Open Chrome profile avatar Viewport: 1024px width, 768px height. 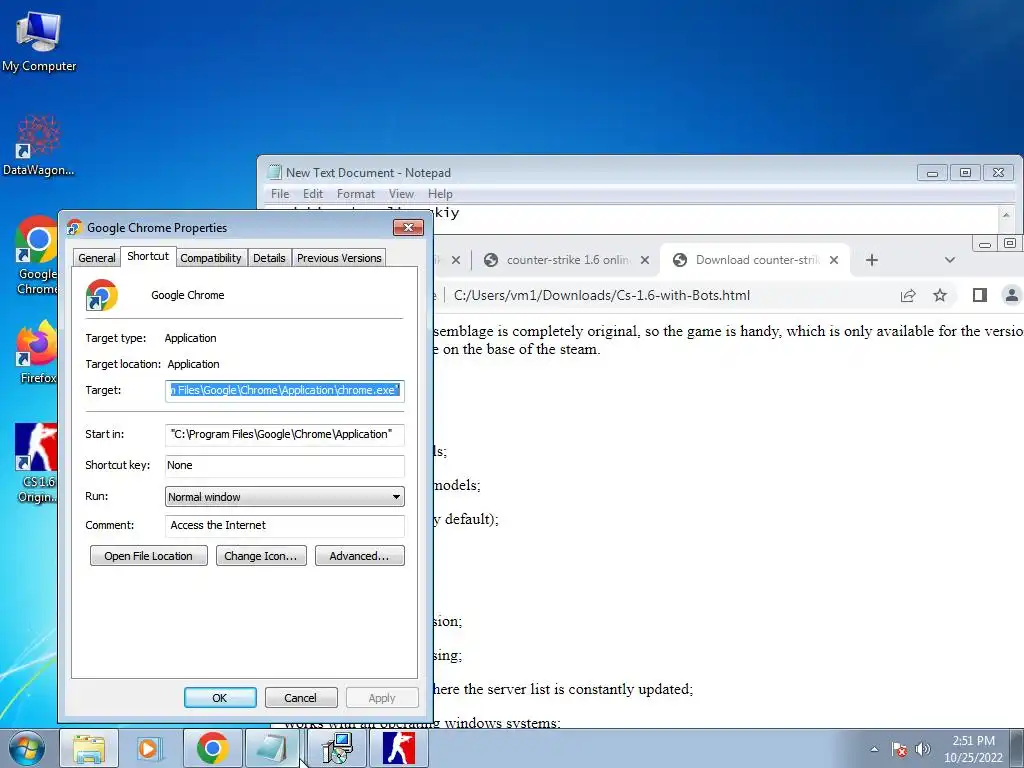tap(1012, 295)
